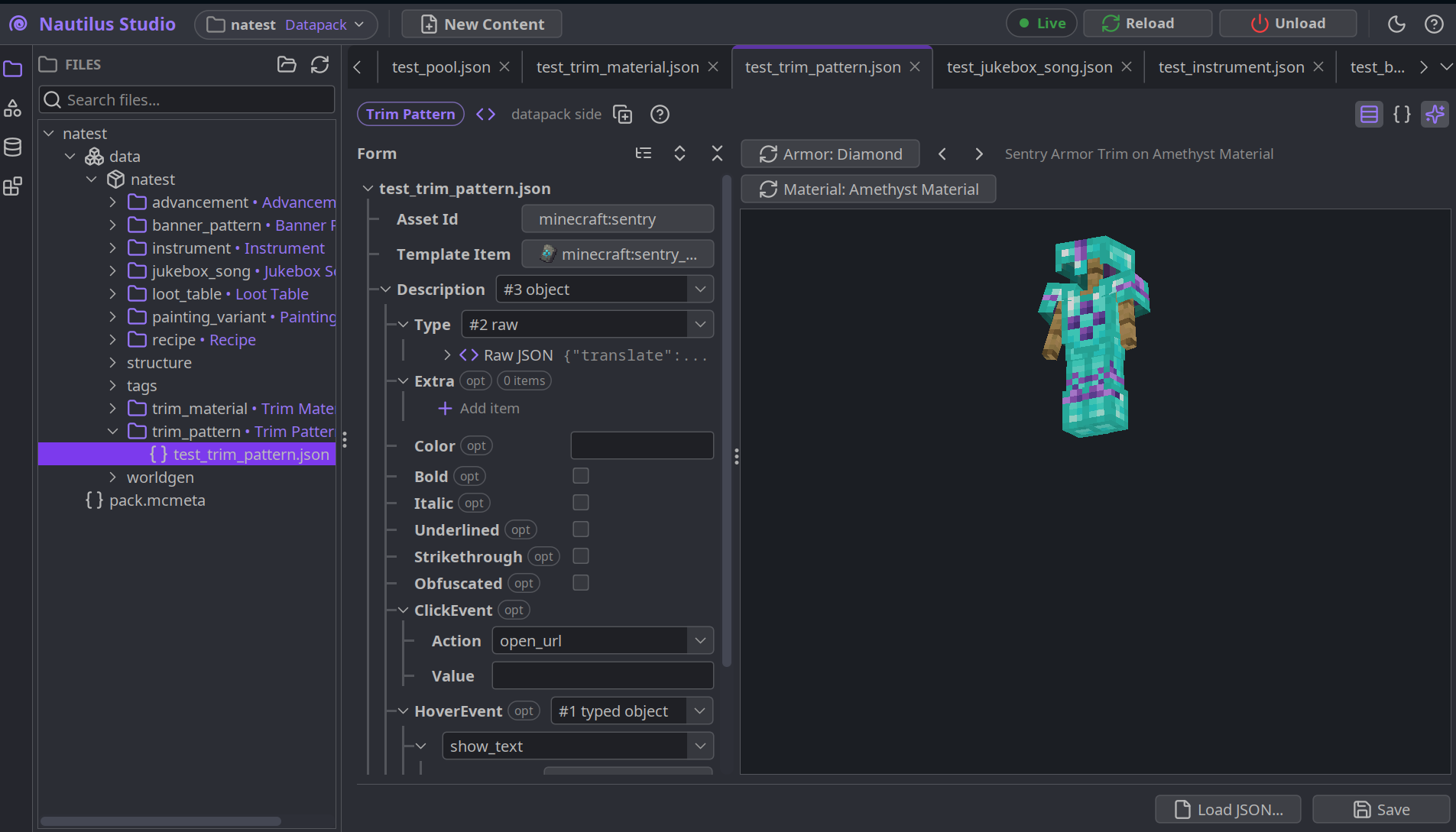Image resolution: width=1456 pixels, height=832 pixels.
Task: Enable the Strikethrough checkbox
Action: (581, 556)
